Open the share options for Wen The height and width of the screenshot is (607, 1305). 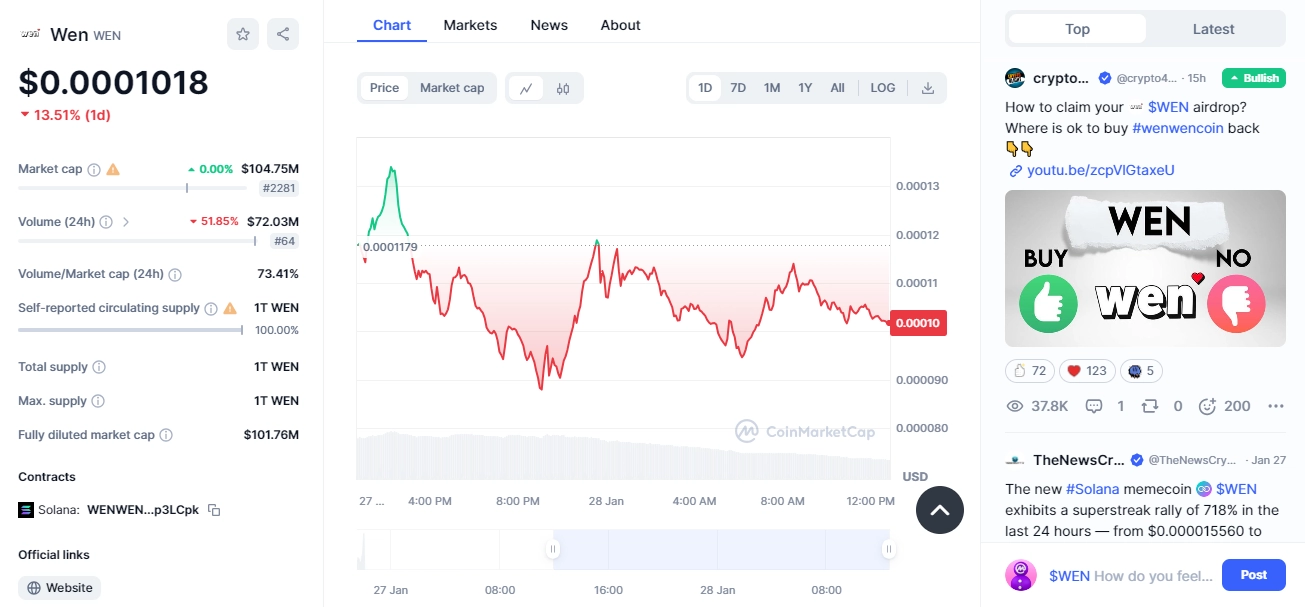coord(283,33)
